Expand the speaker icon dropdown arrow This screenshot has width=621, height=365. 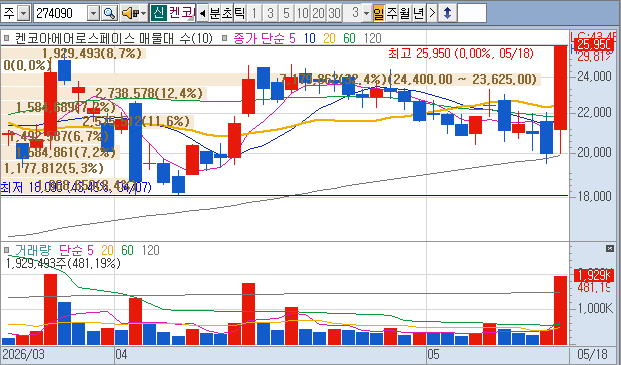pyautogui.click(x=144, y=13)
